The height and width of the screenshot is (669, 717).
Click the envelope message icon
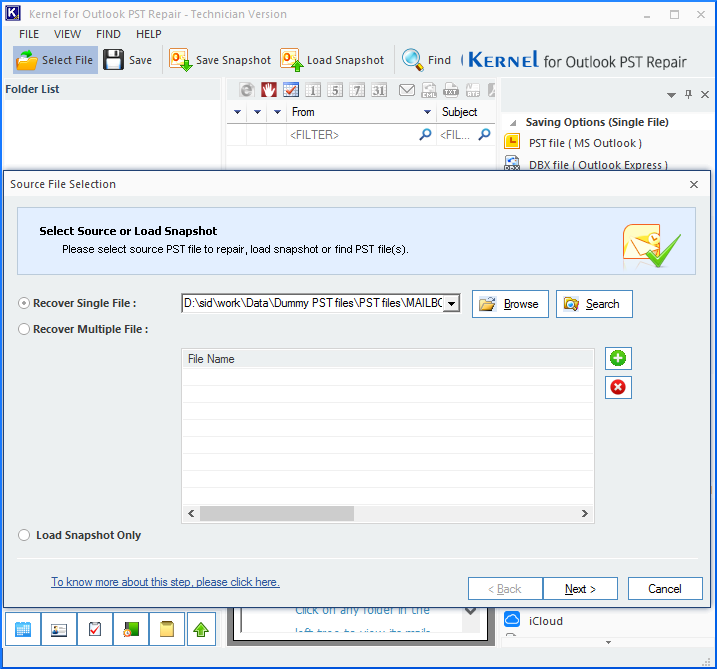pos(407,90)
